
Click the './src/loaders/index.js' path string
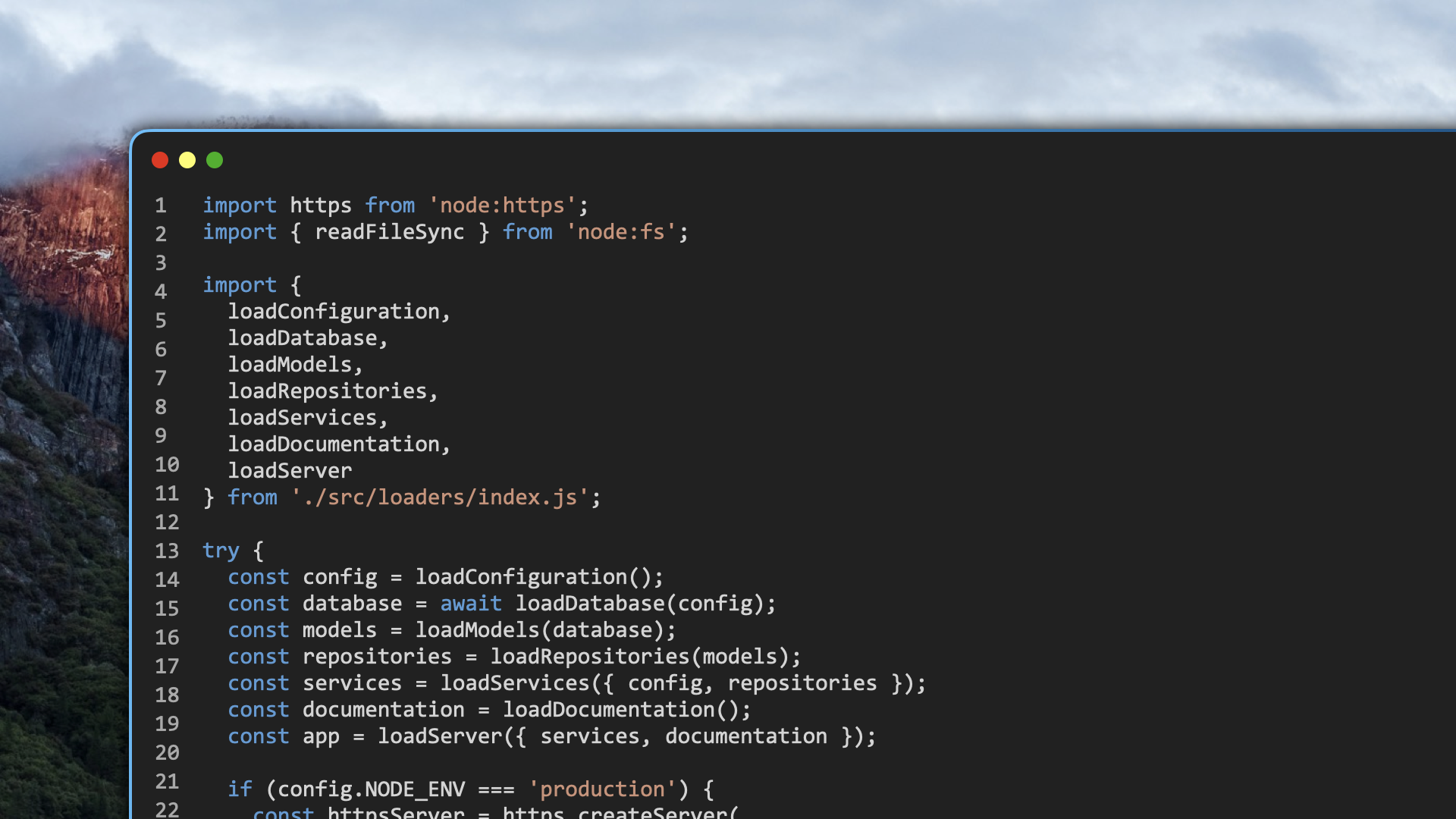click(x=440, y=497)
